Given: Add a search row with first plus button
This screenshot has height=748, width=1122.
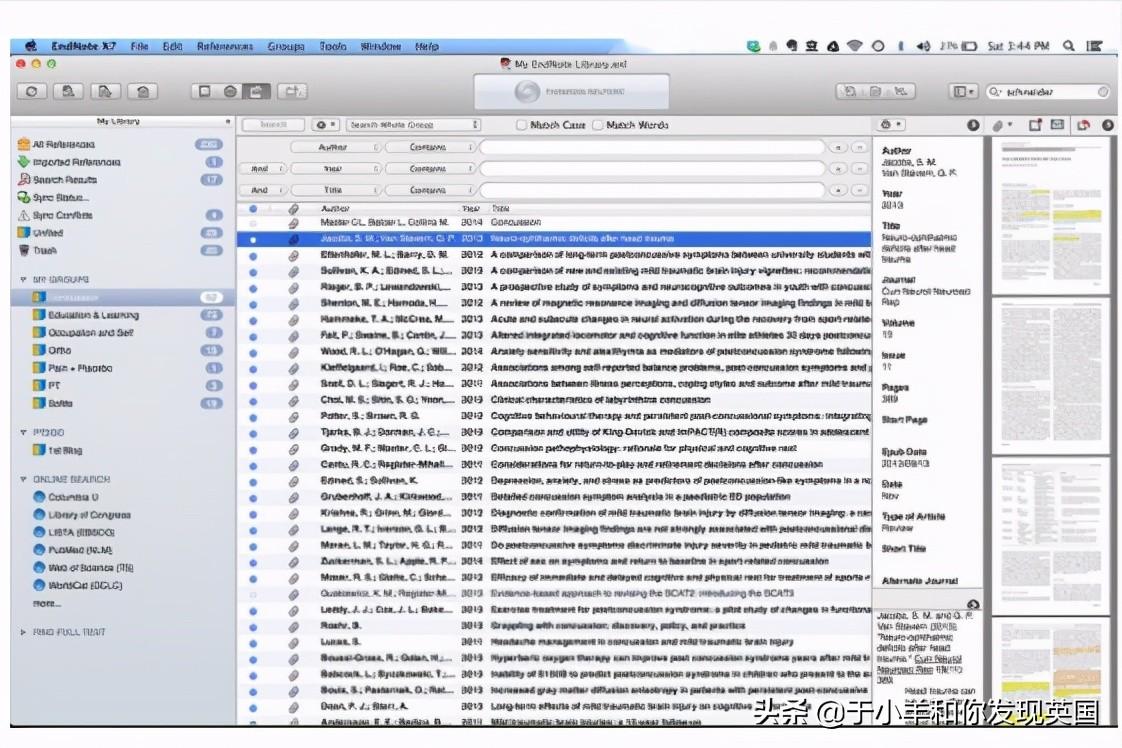Looking at the screenshot, I should 837,147.
